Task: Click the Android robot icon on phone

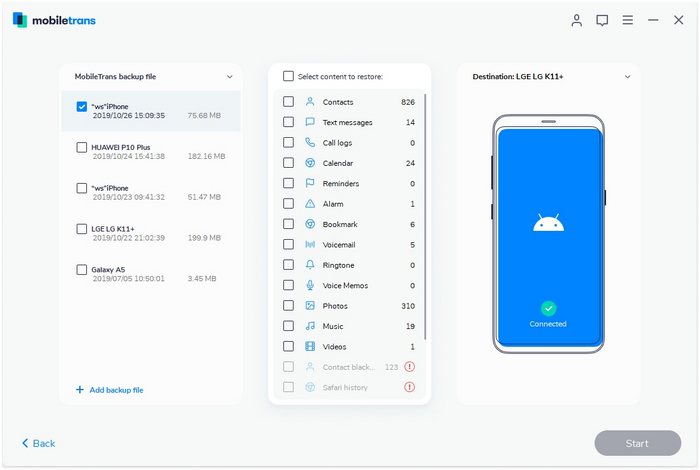Action: pos(548,222)
